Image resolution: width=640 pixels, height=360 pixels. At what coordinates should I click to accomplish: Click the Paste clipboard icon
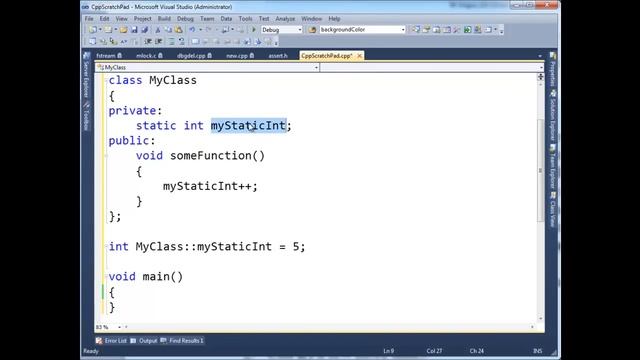tap(179, 30)
